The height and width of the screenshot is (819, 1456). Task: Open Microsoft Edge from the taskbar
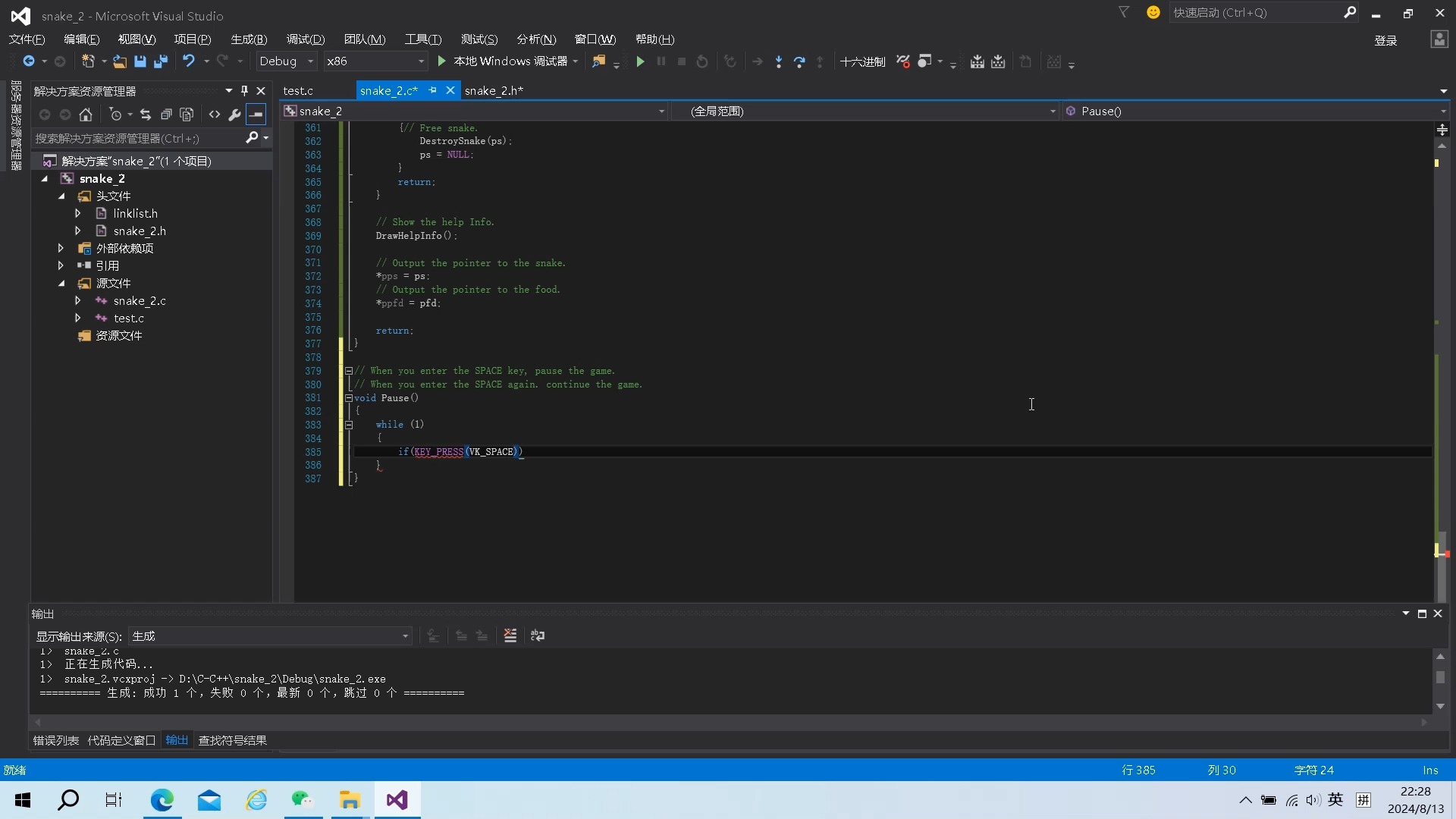162,799
